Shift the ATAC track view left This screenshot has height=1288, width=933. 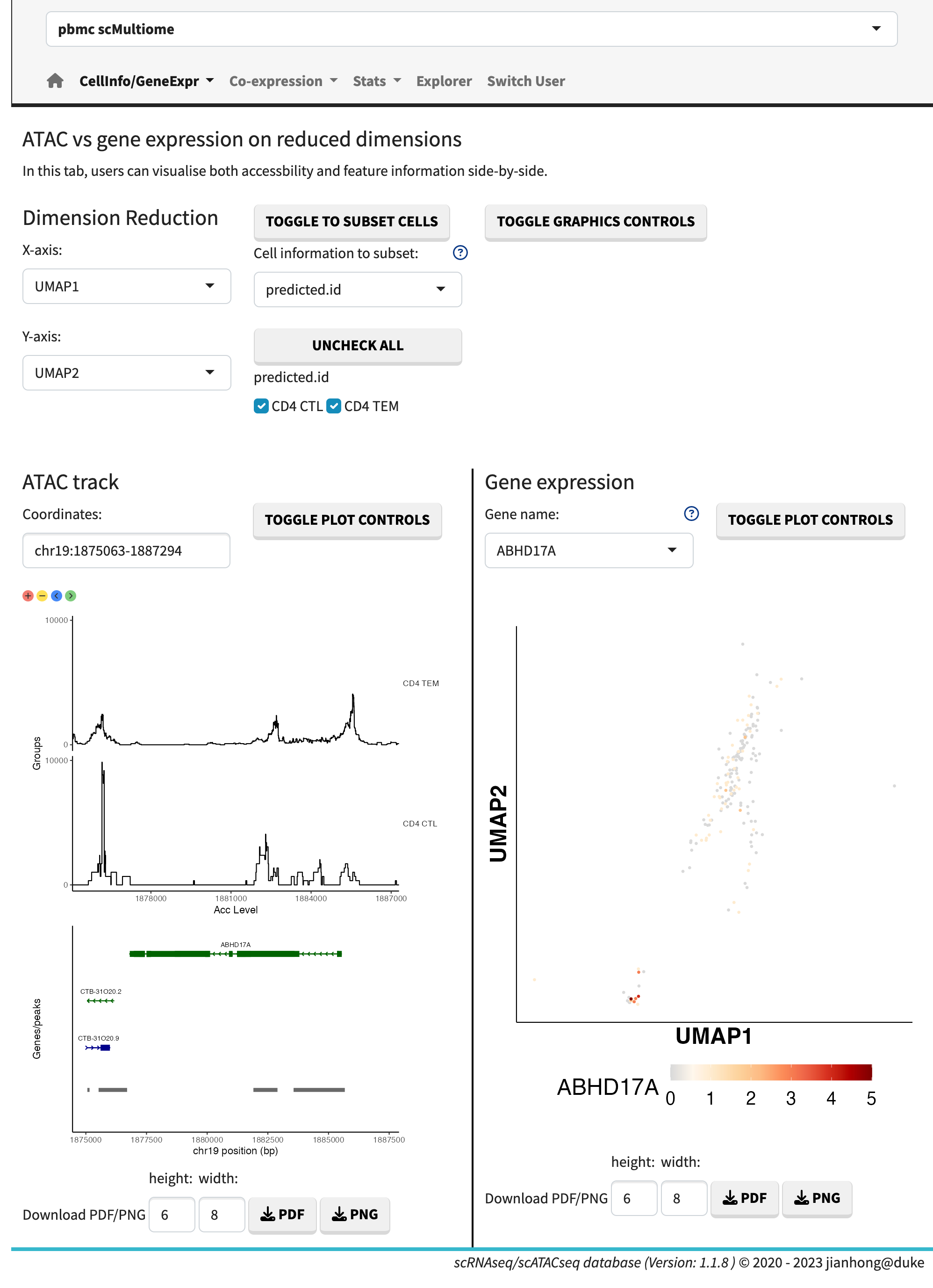pyautogui.click(x=56, y=596)
